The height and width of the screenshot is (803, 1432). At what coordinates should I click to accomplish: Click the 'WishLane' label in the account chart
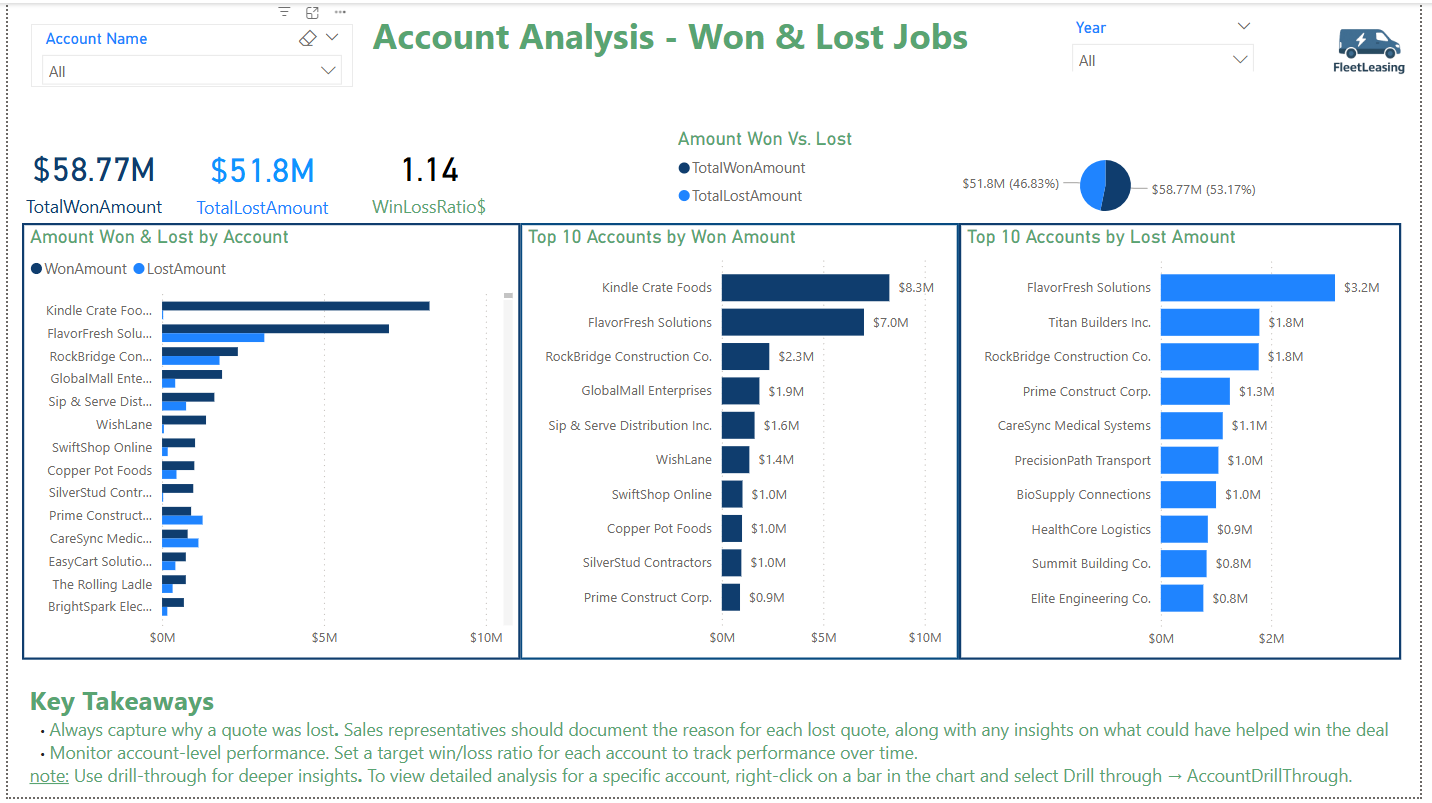[x=124, y=425]
